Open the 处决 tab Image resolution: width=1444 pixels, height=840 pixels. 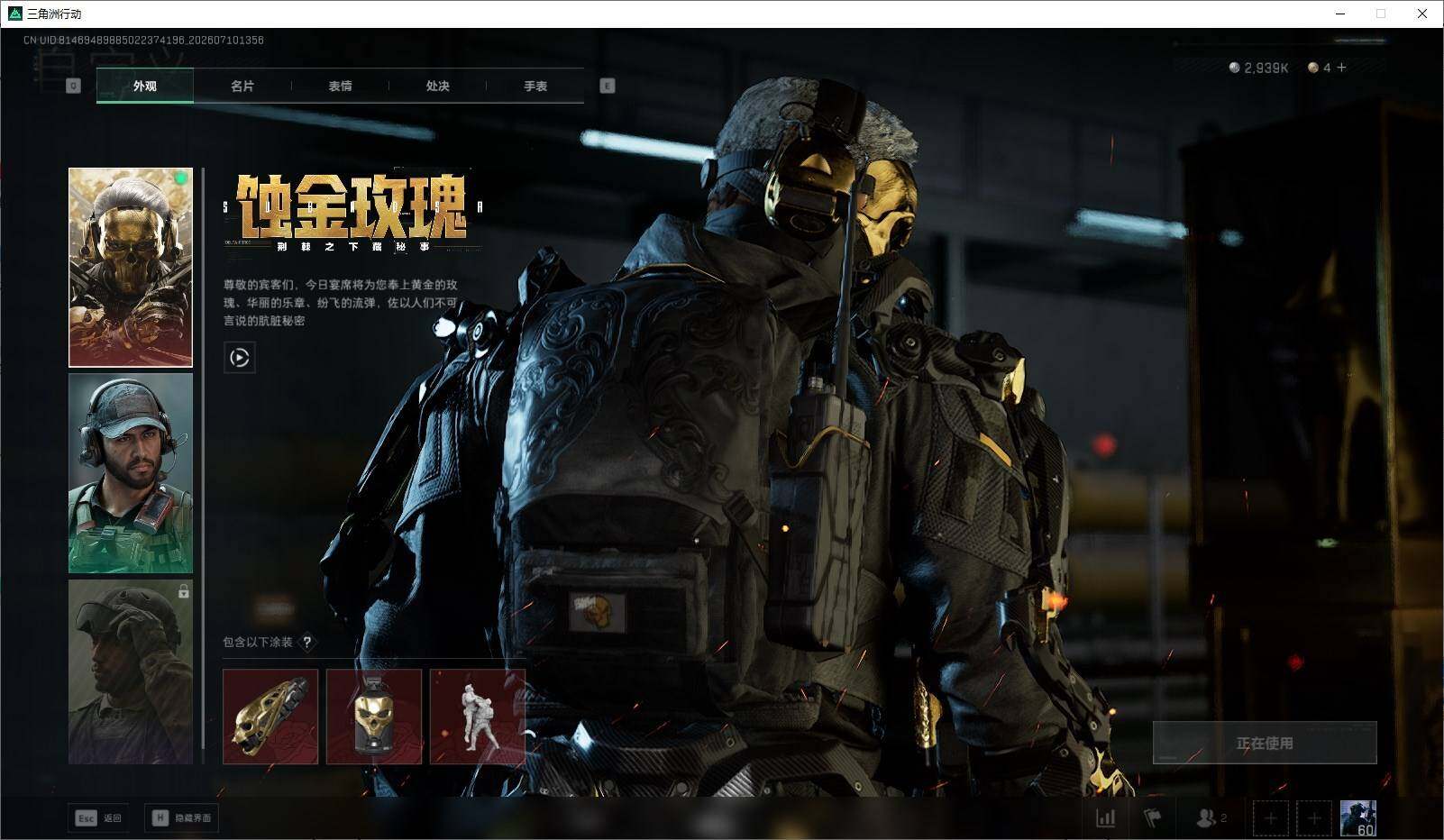438,86
